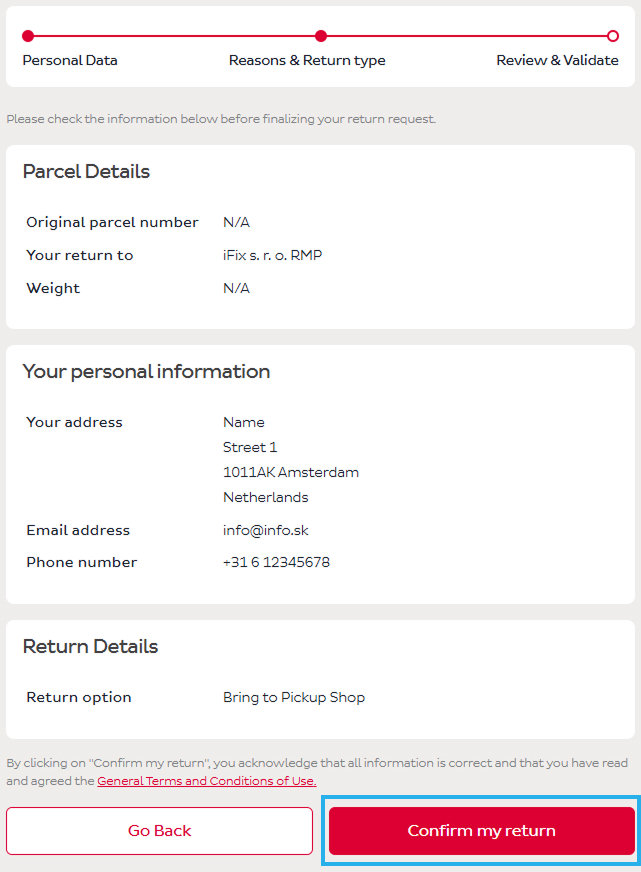The image size is (641, 872).
Task: Click the iFix s. r. o. RMP return destination
Action: pos(272,255)
